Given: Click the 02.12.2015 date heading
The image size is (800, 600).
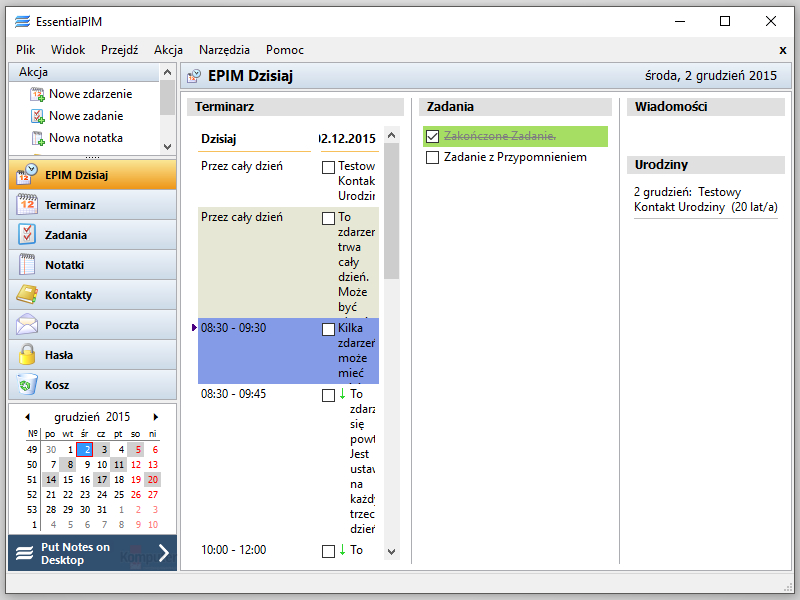Looking at the screenshot, I should tap(348, 139).
